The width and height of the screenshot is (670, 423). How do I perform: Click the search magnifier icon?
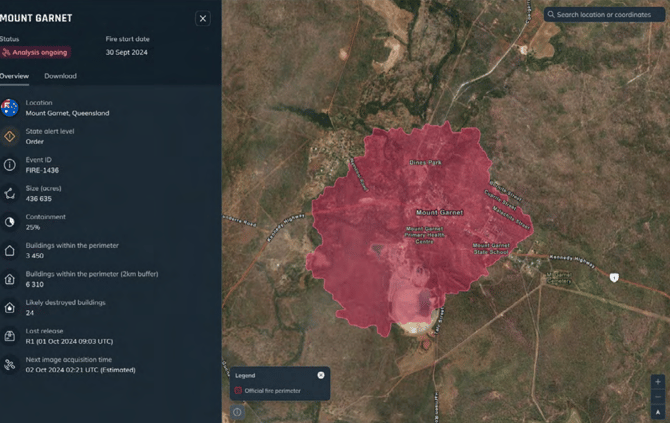[551, 15]
